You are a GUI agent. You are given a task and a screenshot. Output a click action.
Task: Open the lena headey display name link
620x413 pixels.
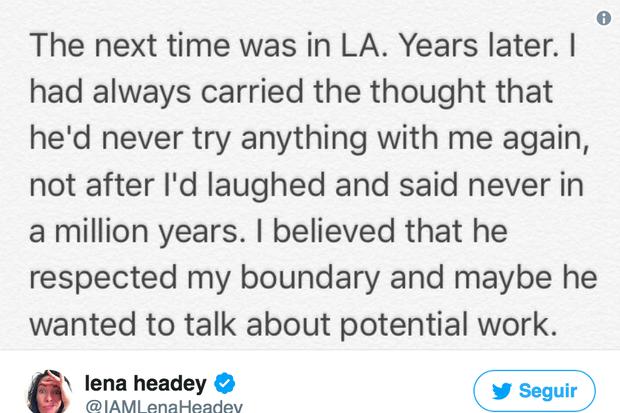(x=146, y=383)
